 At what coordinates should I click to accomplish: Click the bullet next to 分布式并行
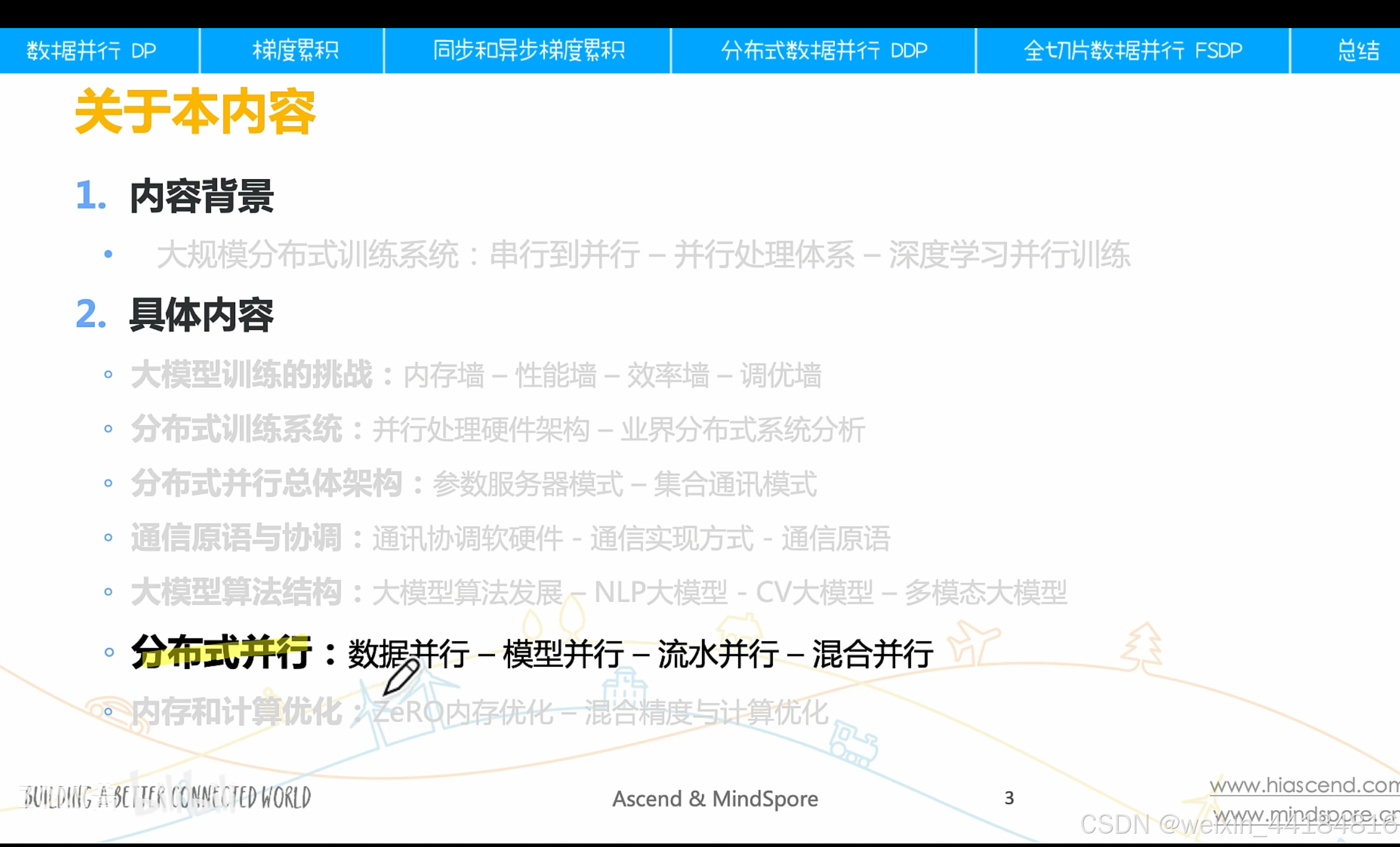tap(109, 652)
